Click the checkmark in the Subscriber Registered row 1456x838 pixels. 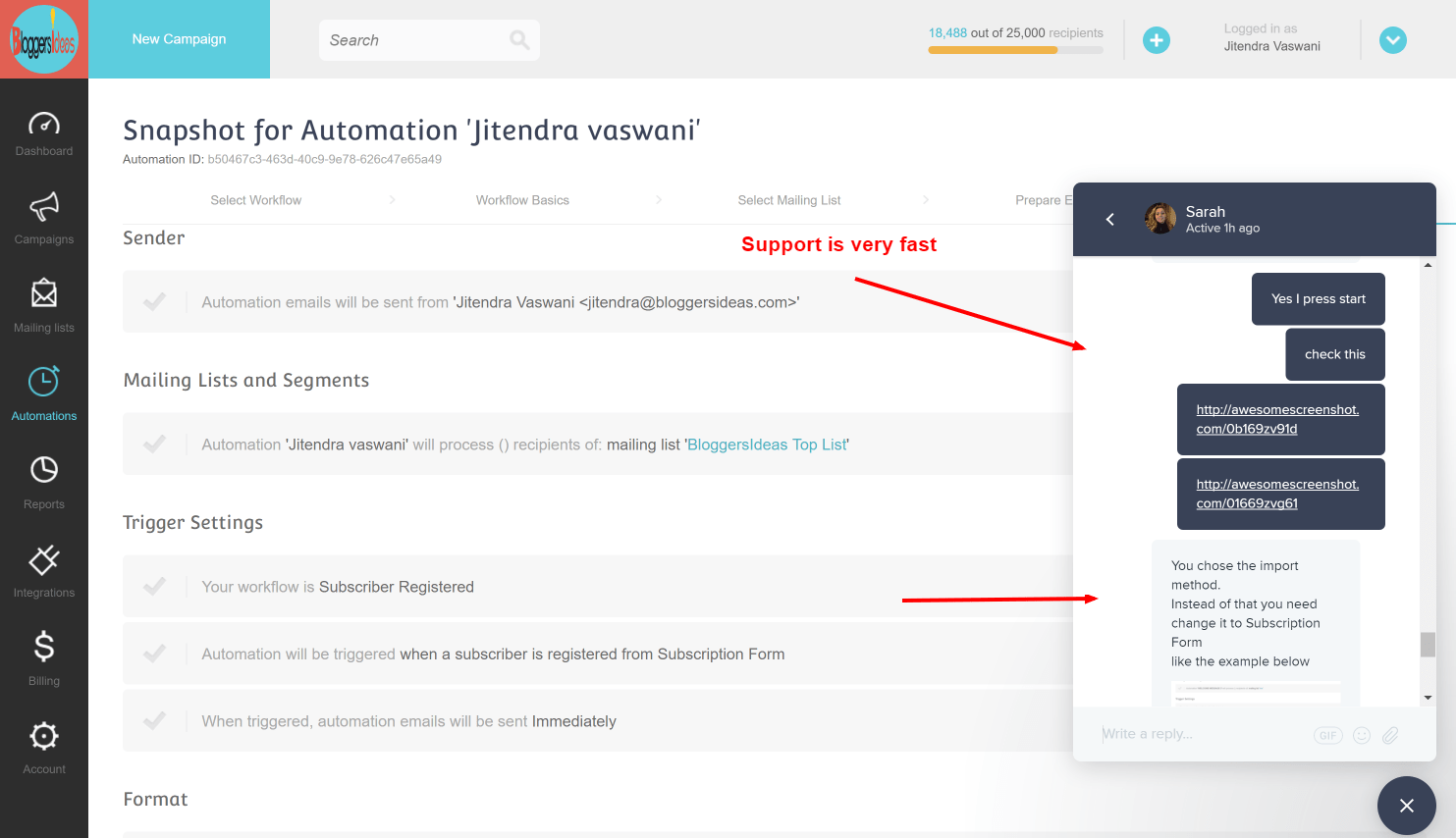click(x=154, y=587)
